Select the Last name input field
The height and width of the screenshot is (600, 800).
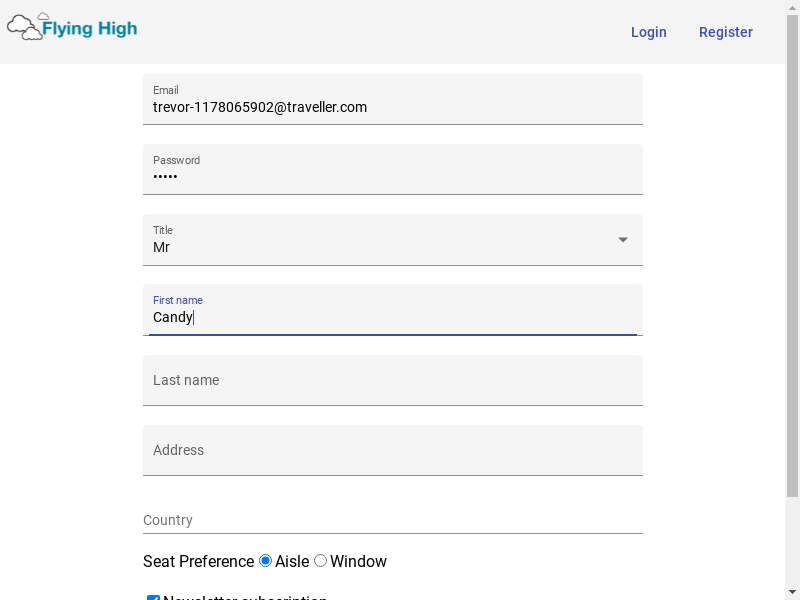pos(392,380)
